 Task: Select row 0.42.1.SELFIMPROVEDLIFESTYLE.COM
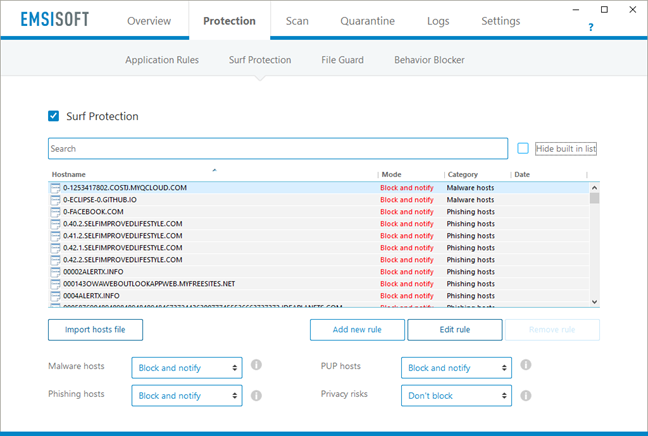[x=319, y=248]
